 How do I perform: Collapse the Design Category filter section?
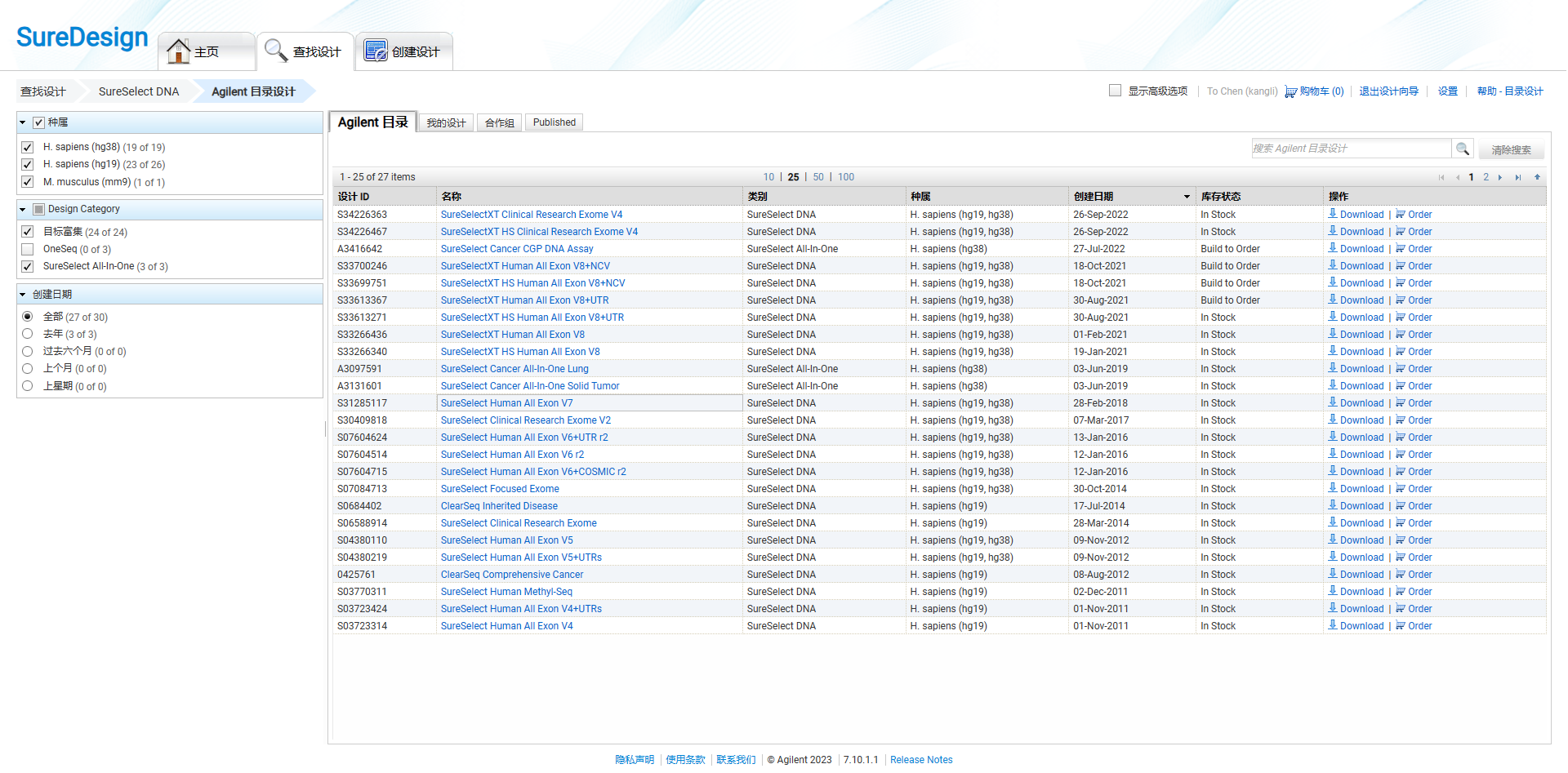coord(23,209)
